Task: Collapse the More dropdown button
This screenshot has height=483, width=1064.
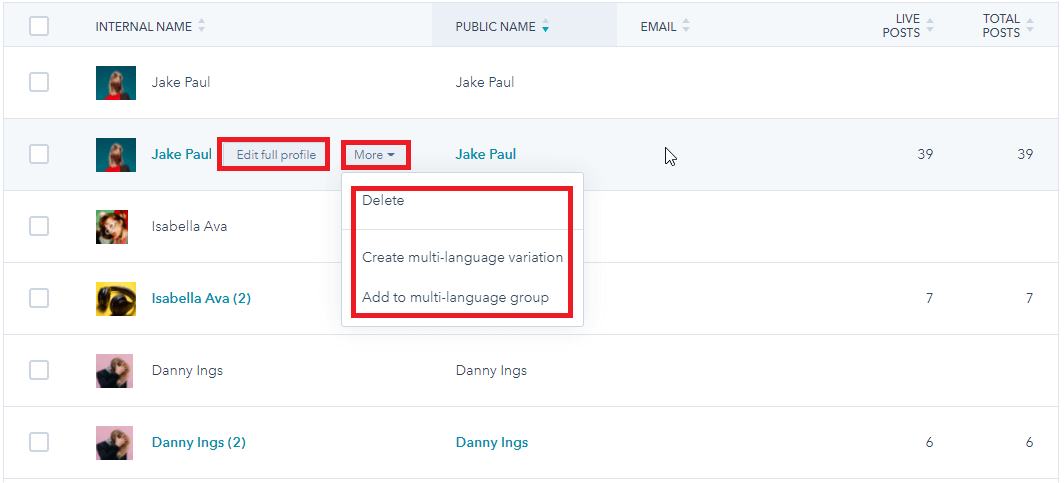Action: (x=374, y=155)
